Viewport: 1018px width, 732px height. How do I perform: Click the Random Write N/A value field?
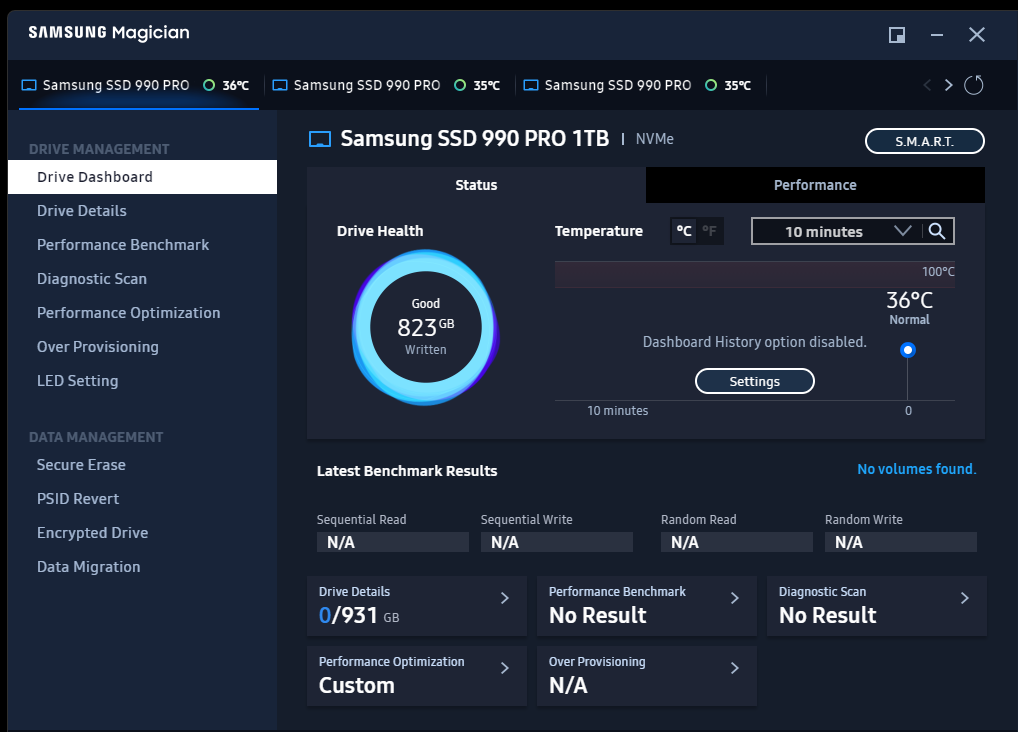pyautogui.click(x=900, y=542)
